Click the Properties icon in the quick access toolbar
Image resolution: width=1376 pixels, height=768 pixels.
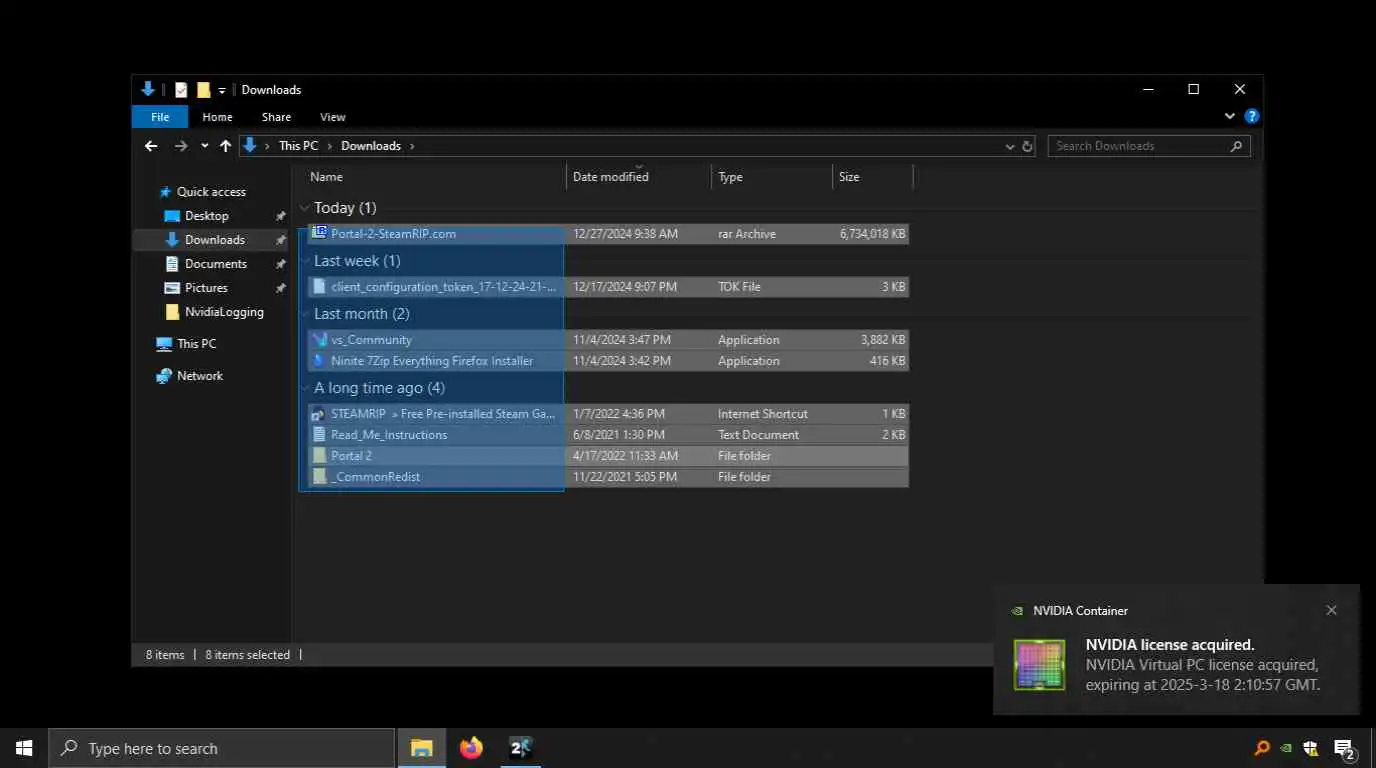click(181, 90)
